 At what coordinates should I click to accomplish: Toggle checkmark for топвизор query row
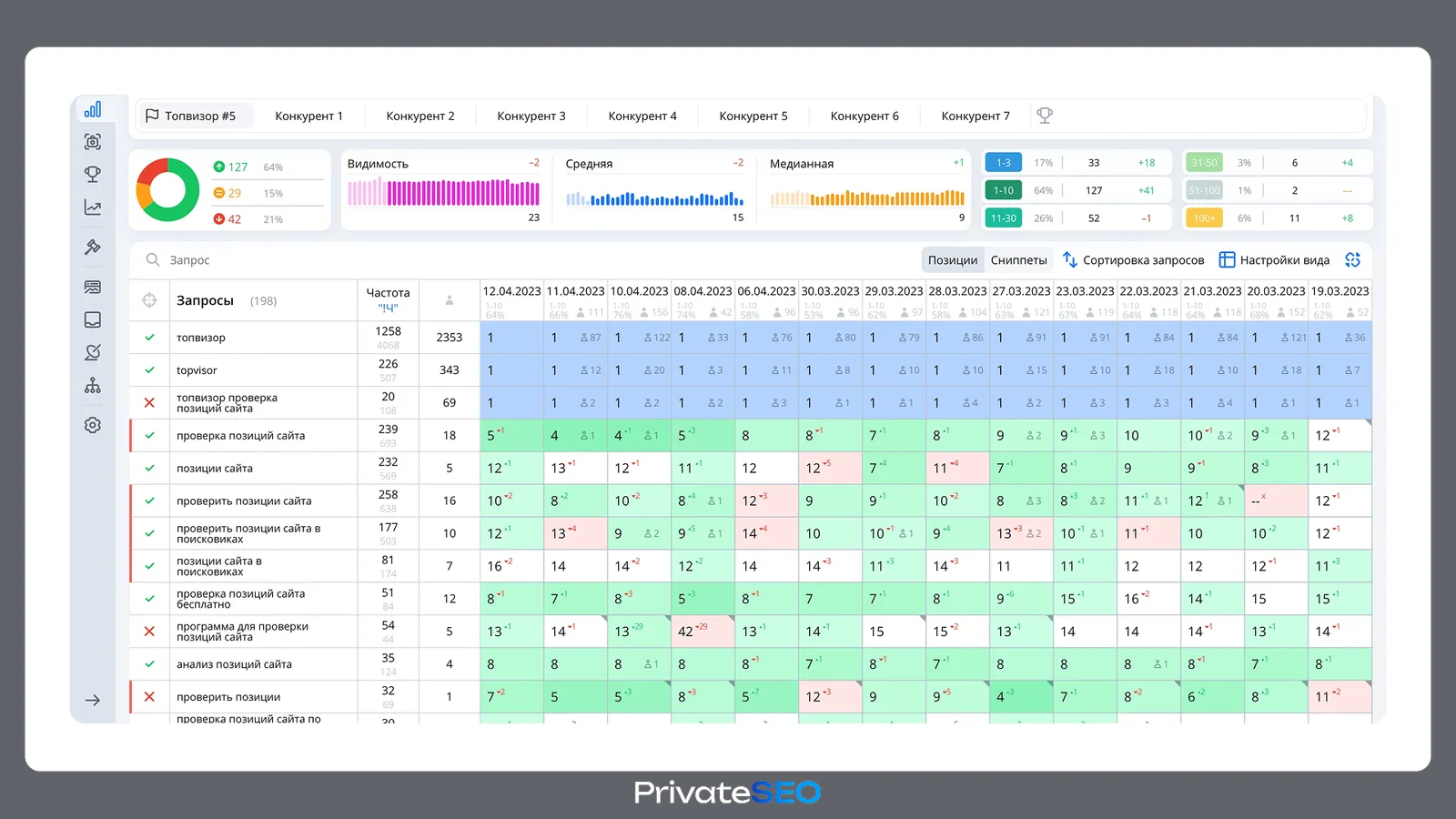[x=149, y=337]
